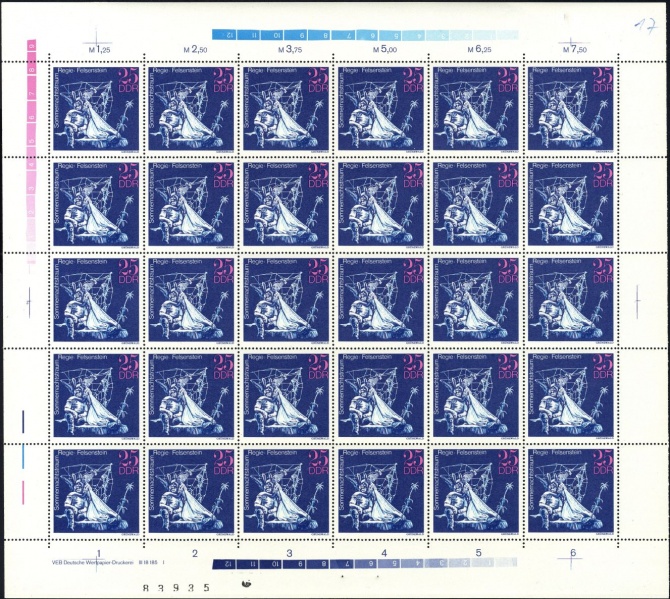Image resolution: width=670 pixels, height=599 pixels.
Task: Click the dark-blue registration dash in left margin
Action: point(23,421)
